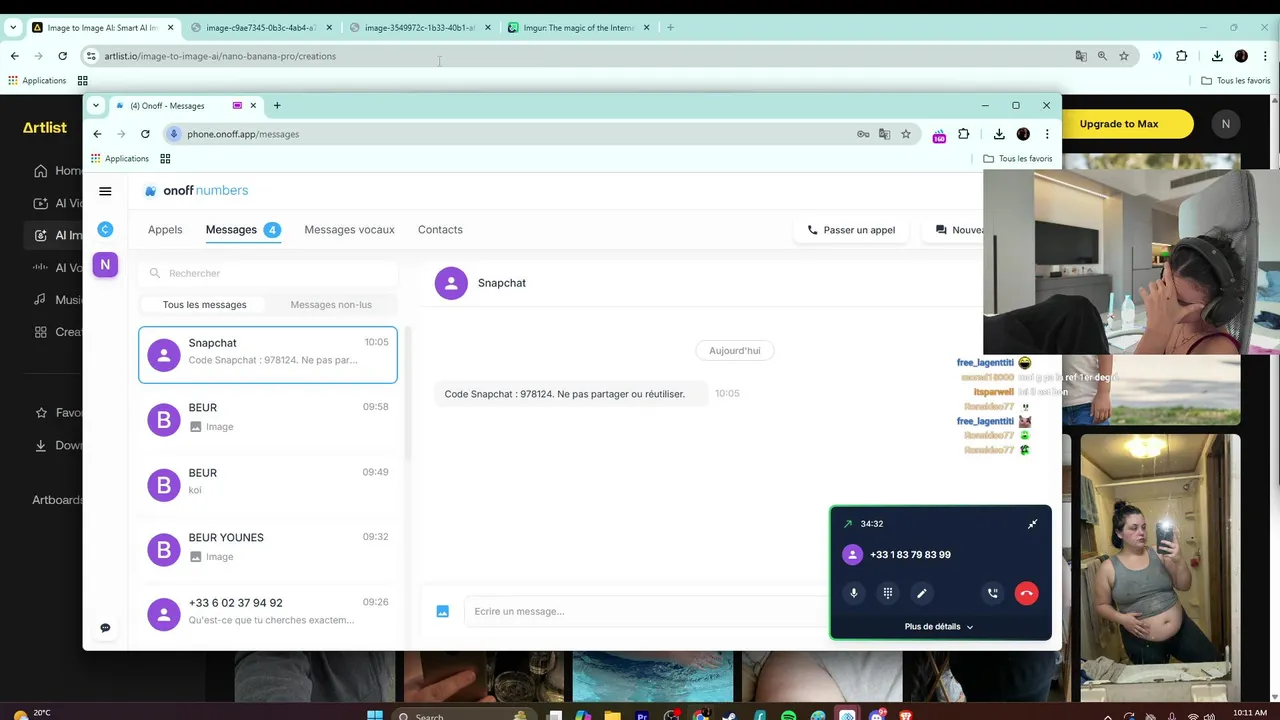Open tab search dropdown in background Chrome window
The height and width of the screenshot is (720, 1280).
tap(13, 27)
